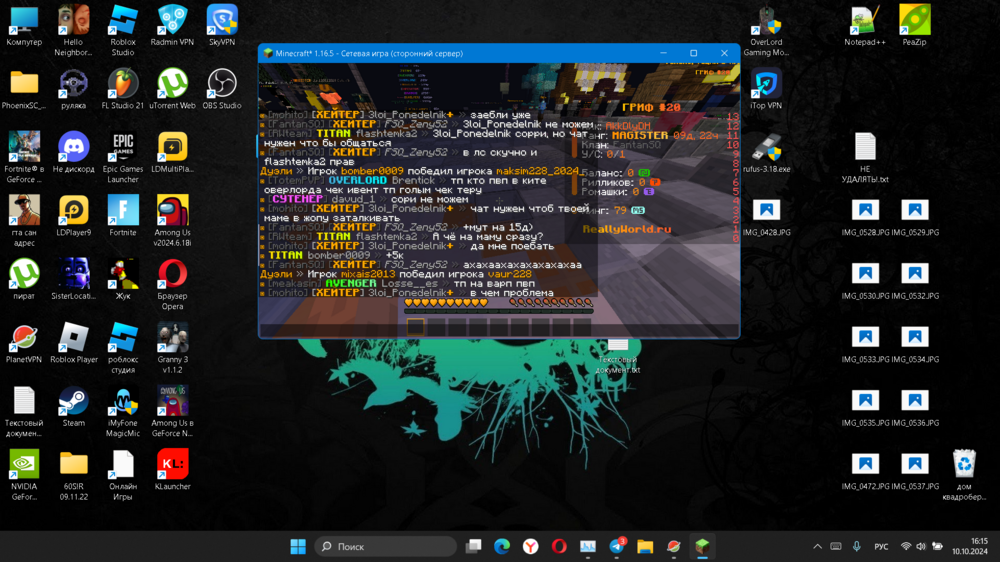Show hidden tray icons chevron

click(x=817, y=547)
